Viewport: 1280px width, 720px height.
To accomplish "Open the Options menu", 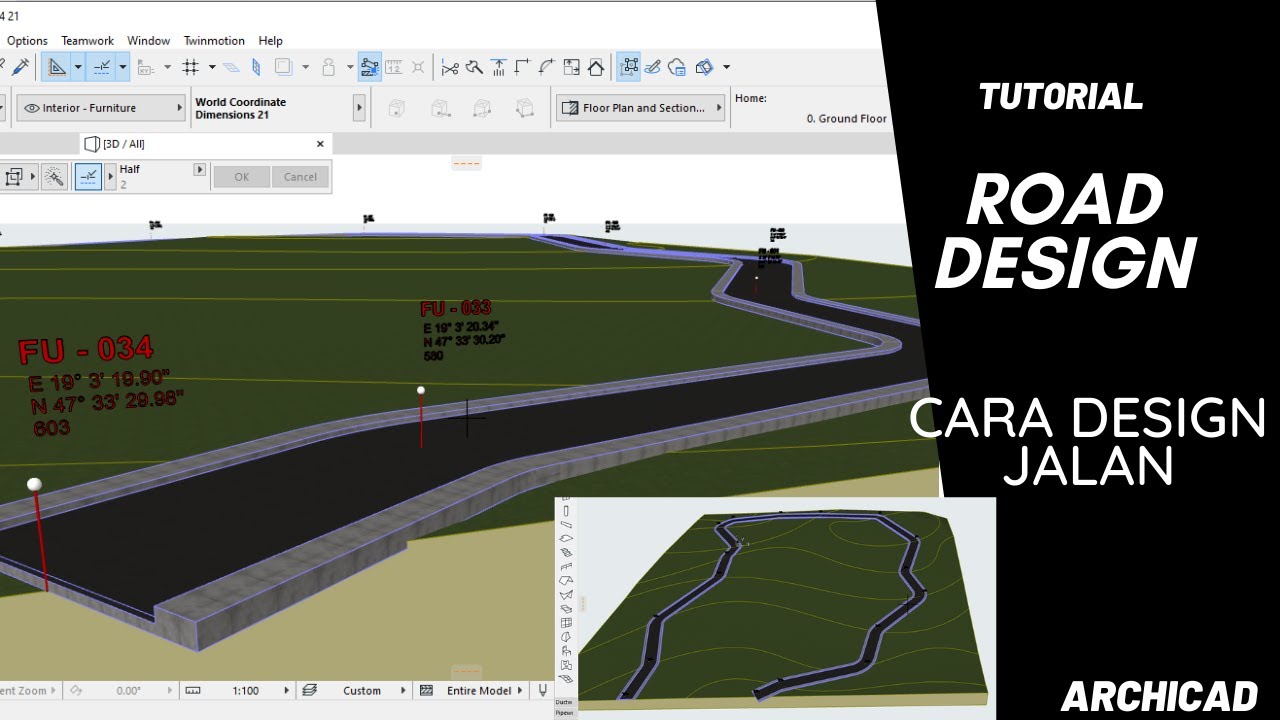I will [x=27, y=41].
